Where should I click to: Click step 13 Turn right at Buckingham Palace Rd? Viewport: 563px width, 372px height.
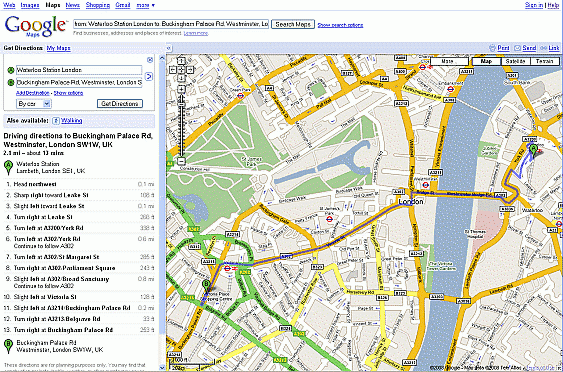pos(79,330)
